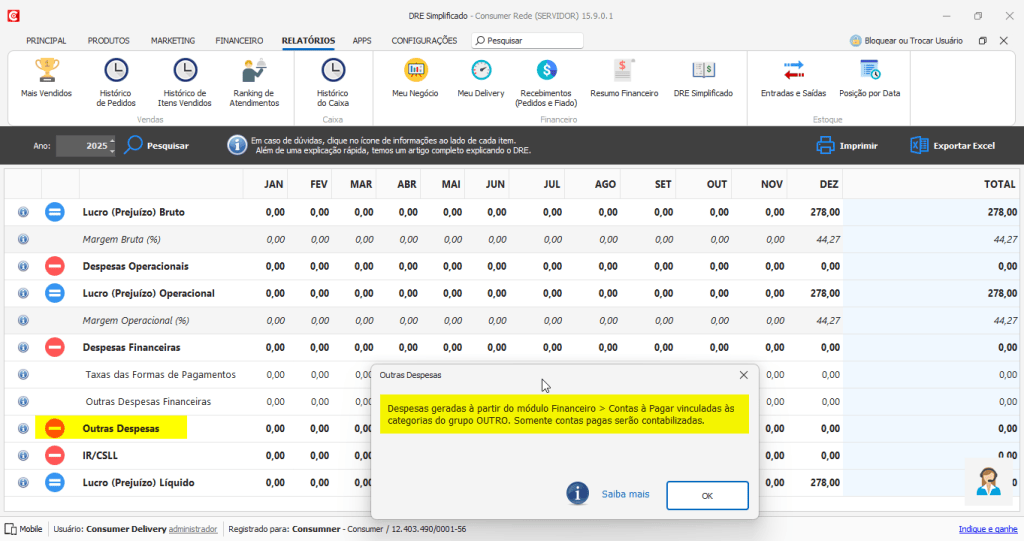Follow the Saiba mais link
The image size is (1024, 541).
tap(626, 494)
